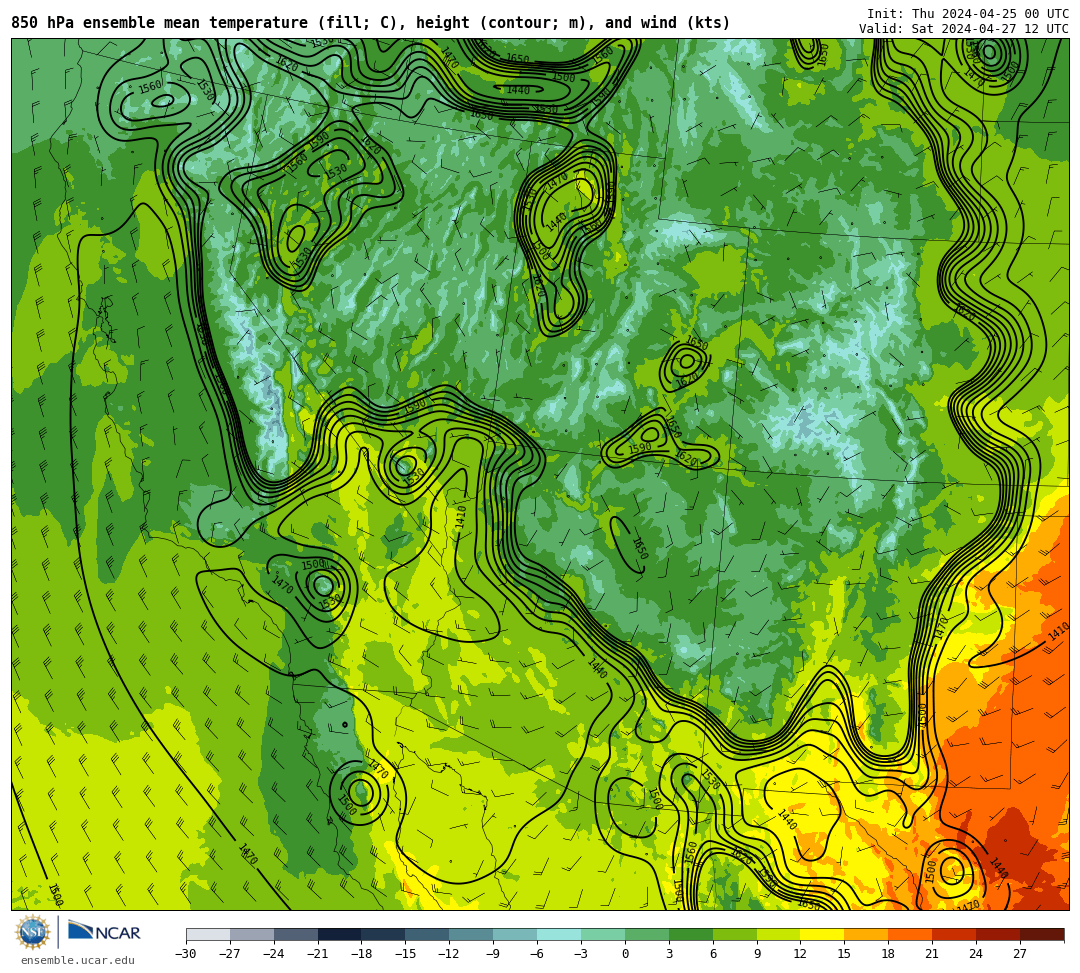Viewport: 1080px width, 973px height.
Task: Click the "0" colorbar tick label
Action: (625, 954)
